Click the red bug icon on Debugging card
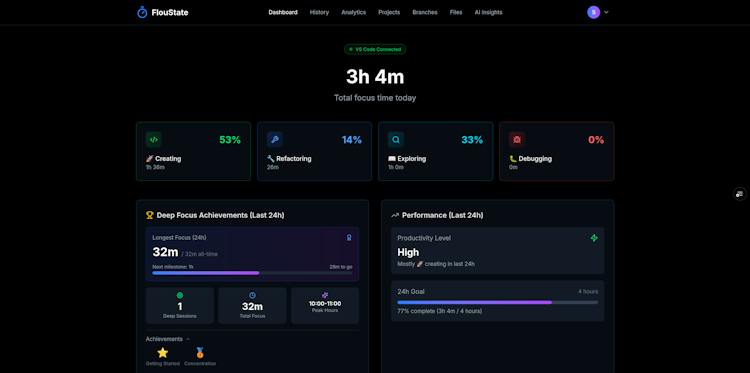Viewport: 750px width, 373px height. pyautogui.click(x=517, y=140)
